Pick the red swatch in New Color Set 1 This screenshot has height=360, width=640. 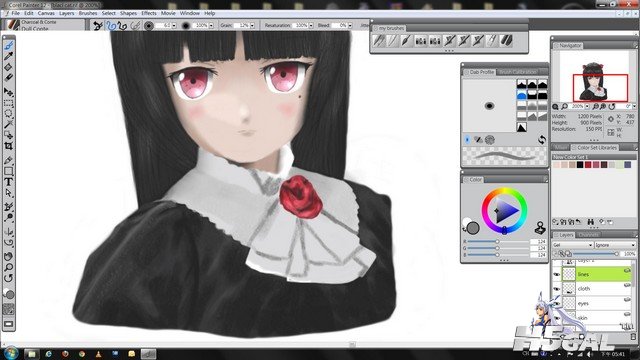[588, 165]
